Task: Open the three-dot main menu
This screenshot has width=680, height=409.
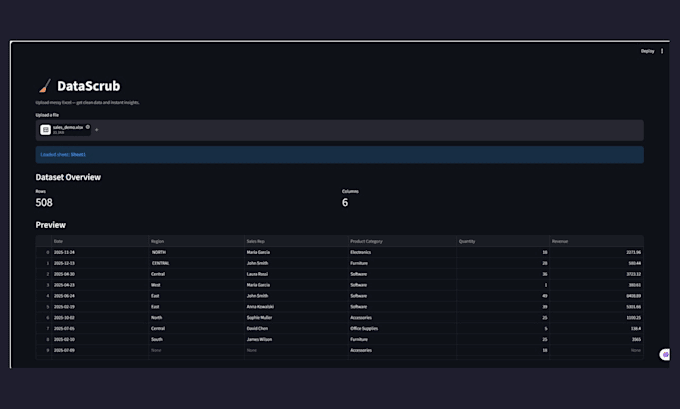Action: coord(662,51)
